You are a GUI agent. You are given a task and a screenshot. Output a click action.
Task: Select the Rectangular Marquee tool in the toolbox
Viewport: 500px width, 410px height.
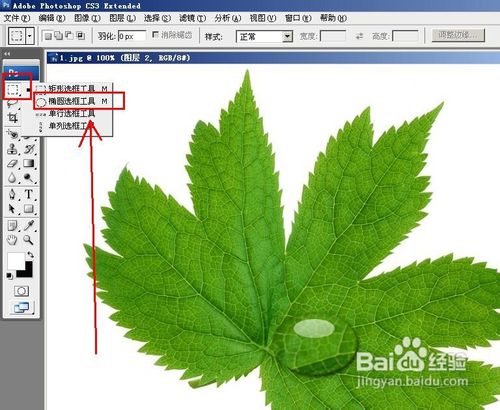pos(13,89)
